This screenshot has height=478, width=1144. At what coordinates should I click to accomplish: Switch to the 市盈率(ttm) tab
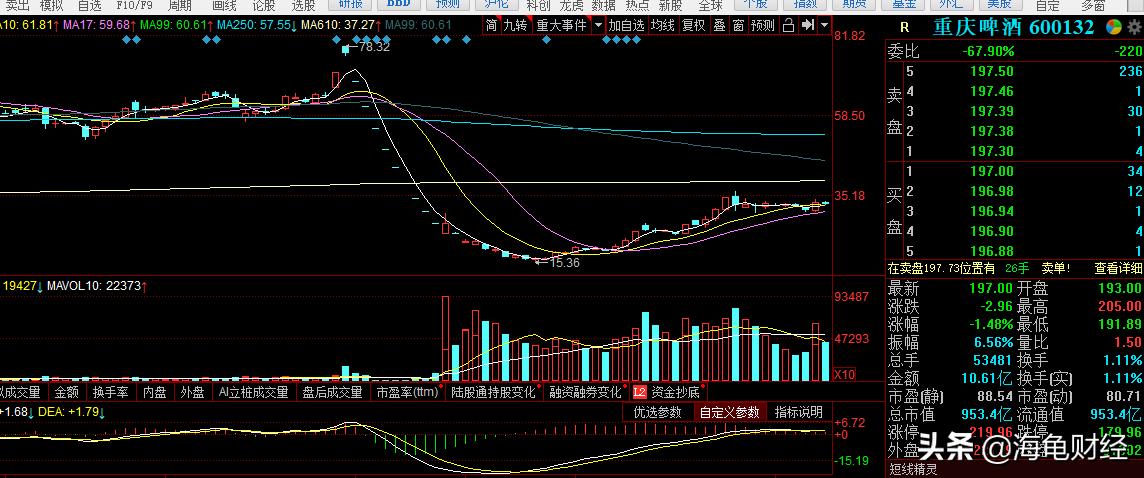point(407,392)
